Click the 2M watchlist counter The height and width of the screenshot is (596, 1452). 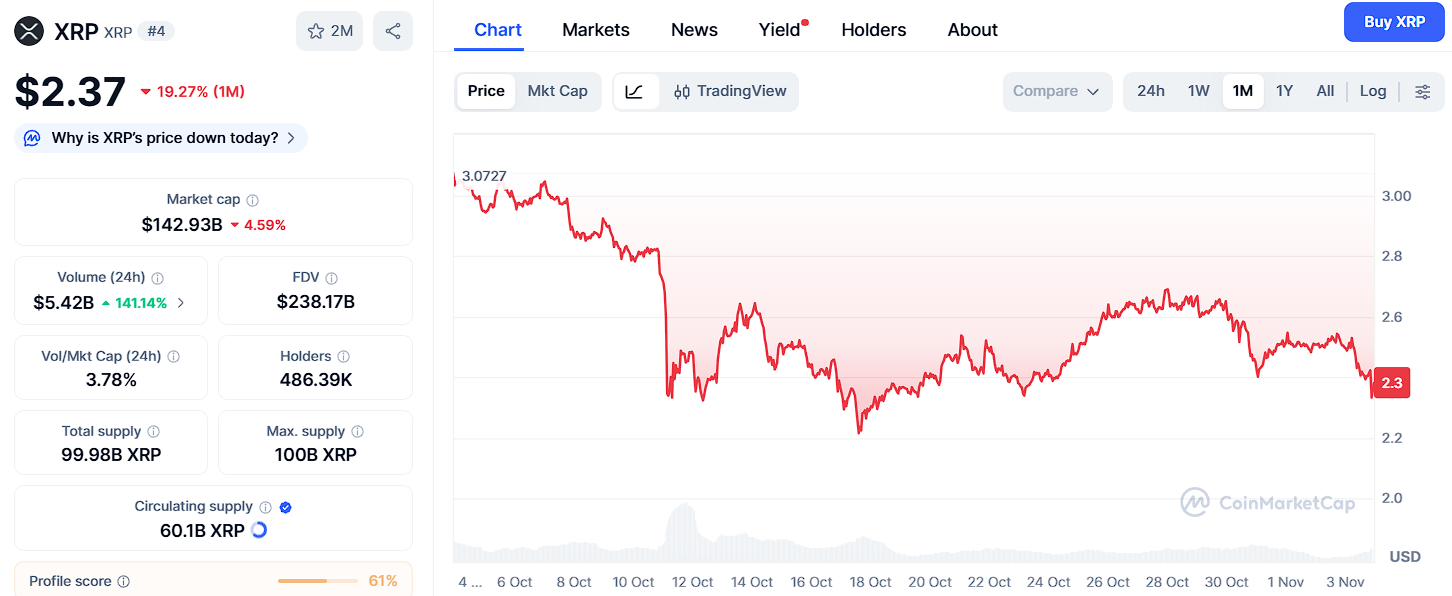pyautogui.click(x=340, y=30)
